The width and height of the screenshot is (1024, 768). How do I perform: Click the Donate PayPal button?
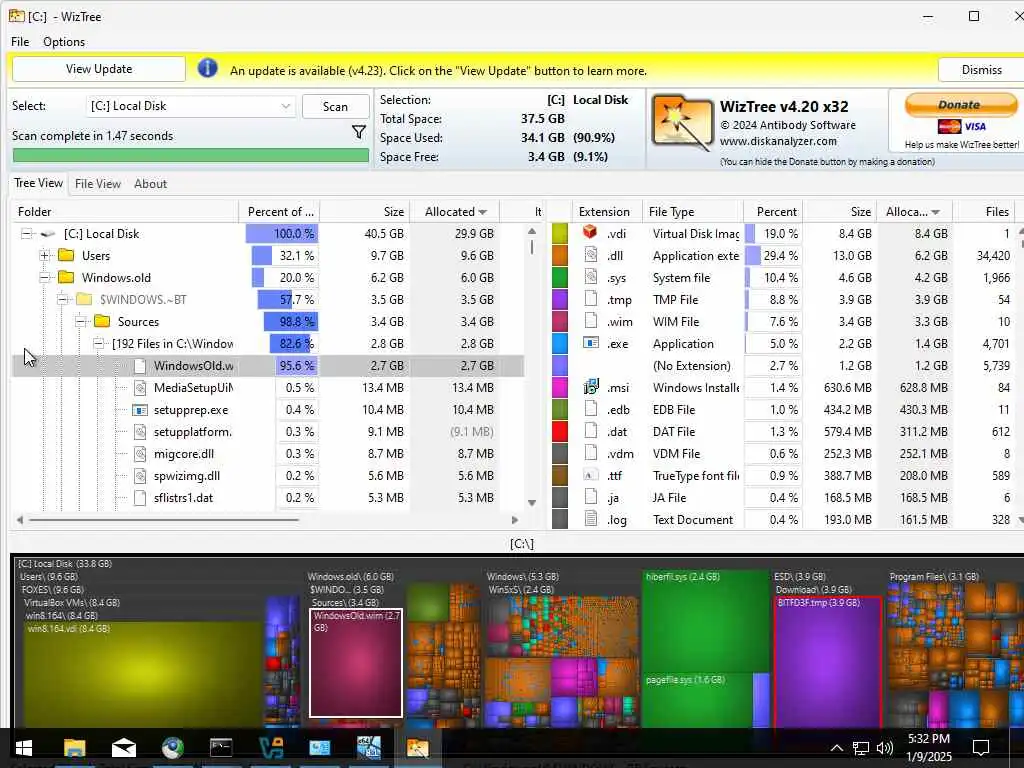coord(961,104)
